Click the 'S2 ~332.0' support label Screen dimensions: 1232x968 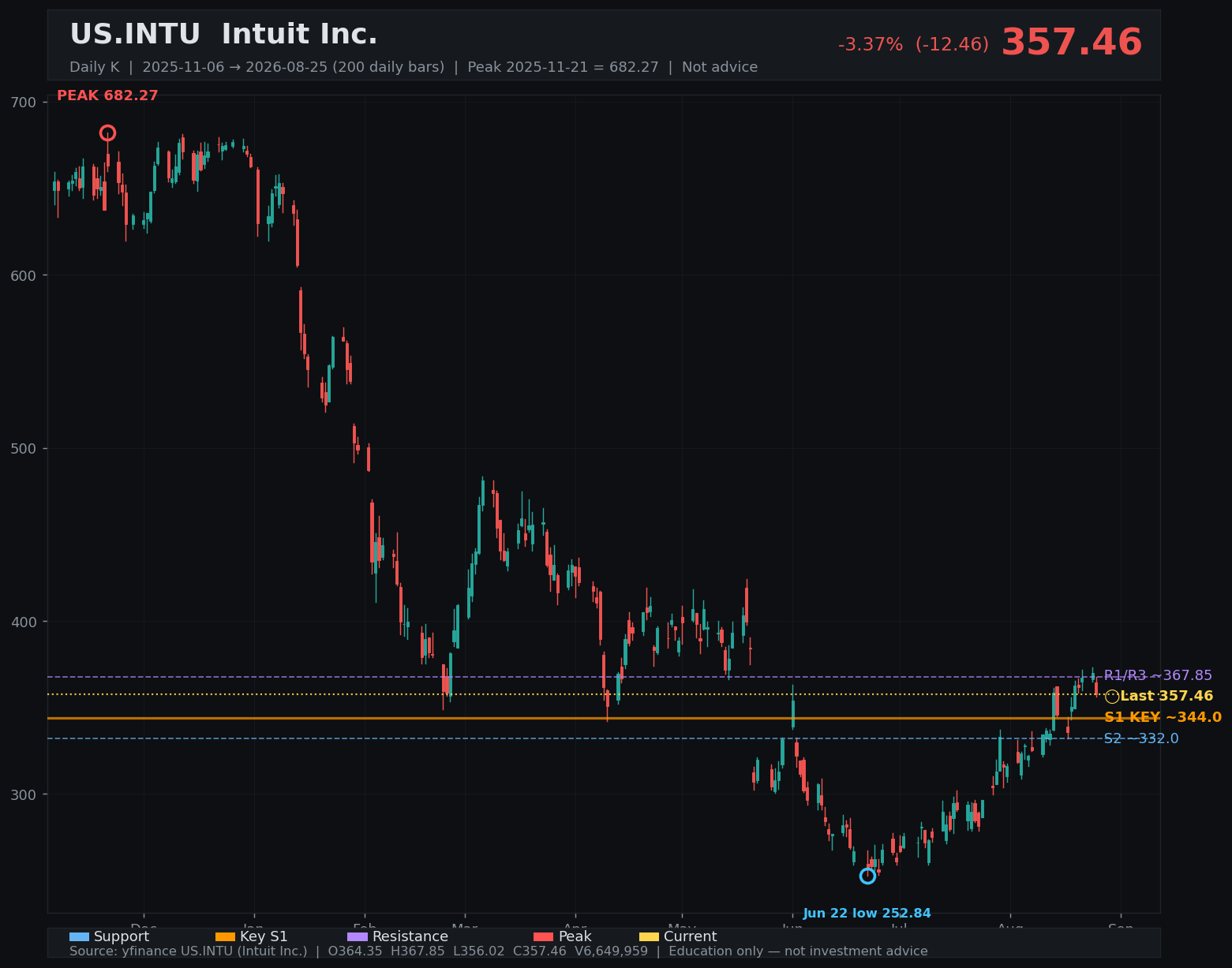point(1141,738)
